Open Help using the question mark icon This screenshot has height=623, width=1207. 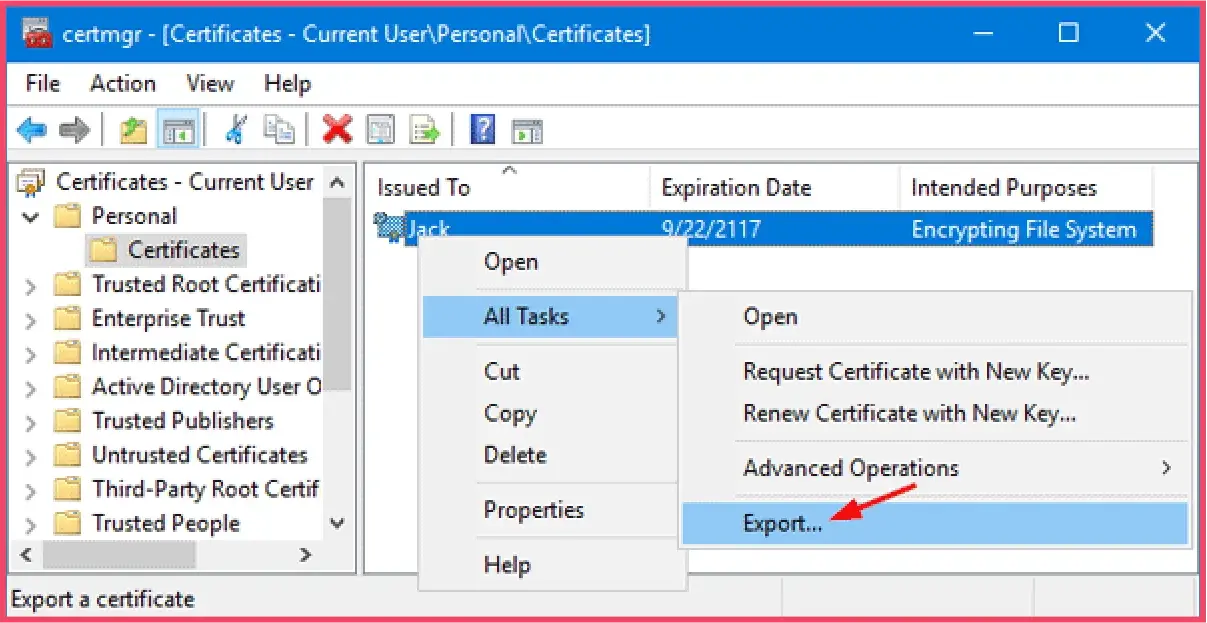tap(482, 130)
